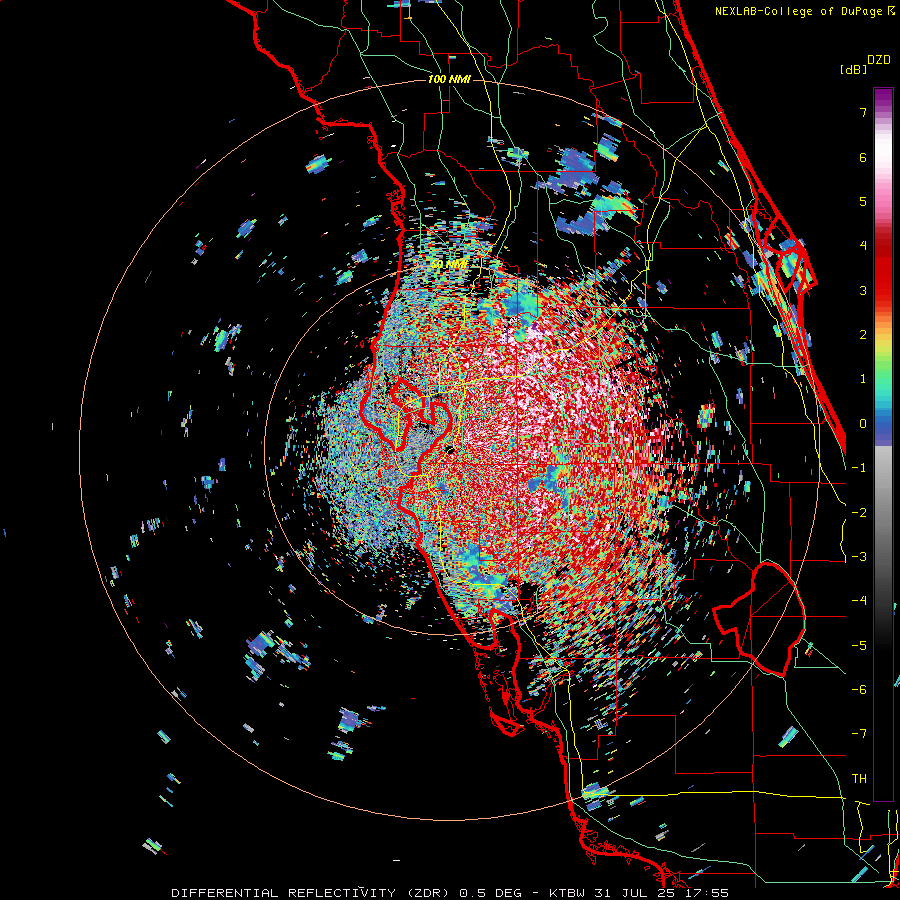Click the -4 scale value
This screenshot has width=900, height=900.
(x=859, y=601)
